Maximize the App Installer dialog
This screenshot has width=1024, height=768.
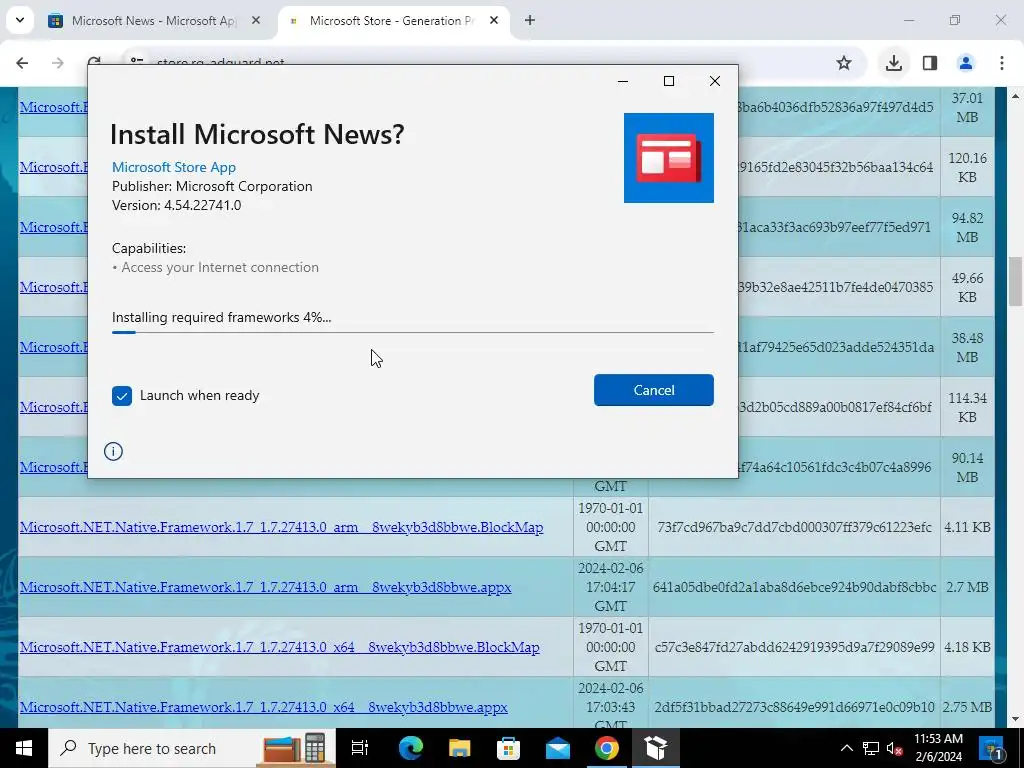669,81
